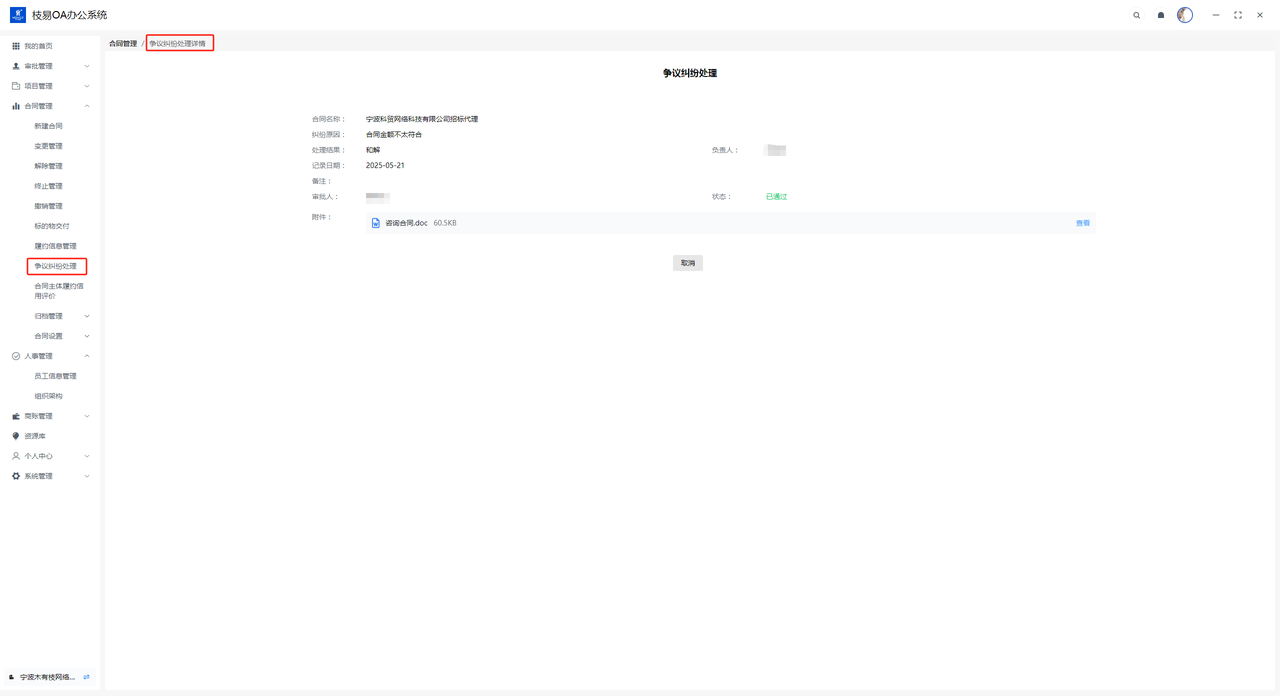Click 合同管理 in the breadcrumb
Image resolution: width=1280 pixels, height=696 pixels.
123,44
